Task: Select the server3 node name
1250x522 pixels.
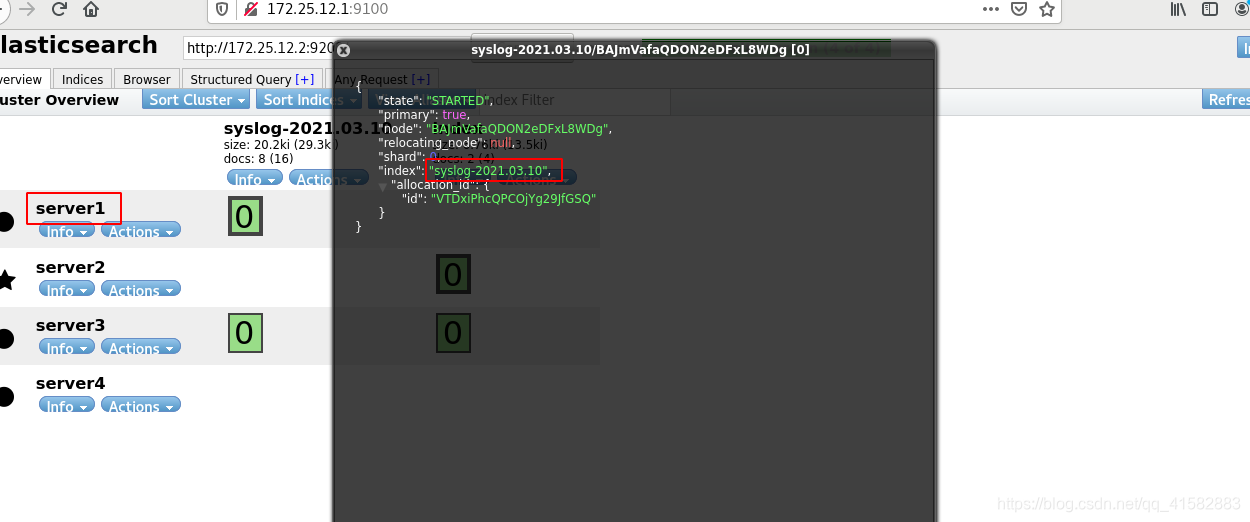Action: (70, 325)
